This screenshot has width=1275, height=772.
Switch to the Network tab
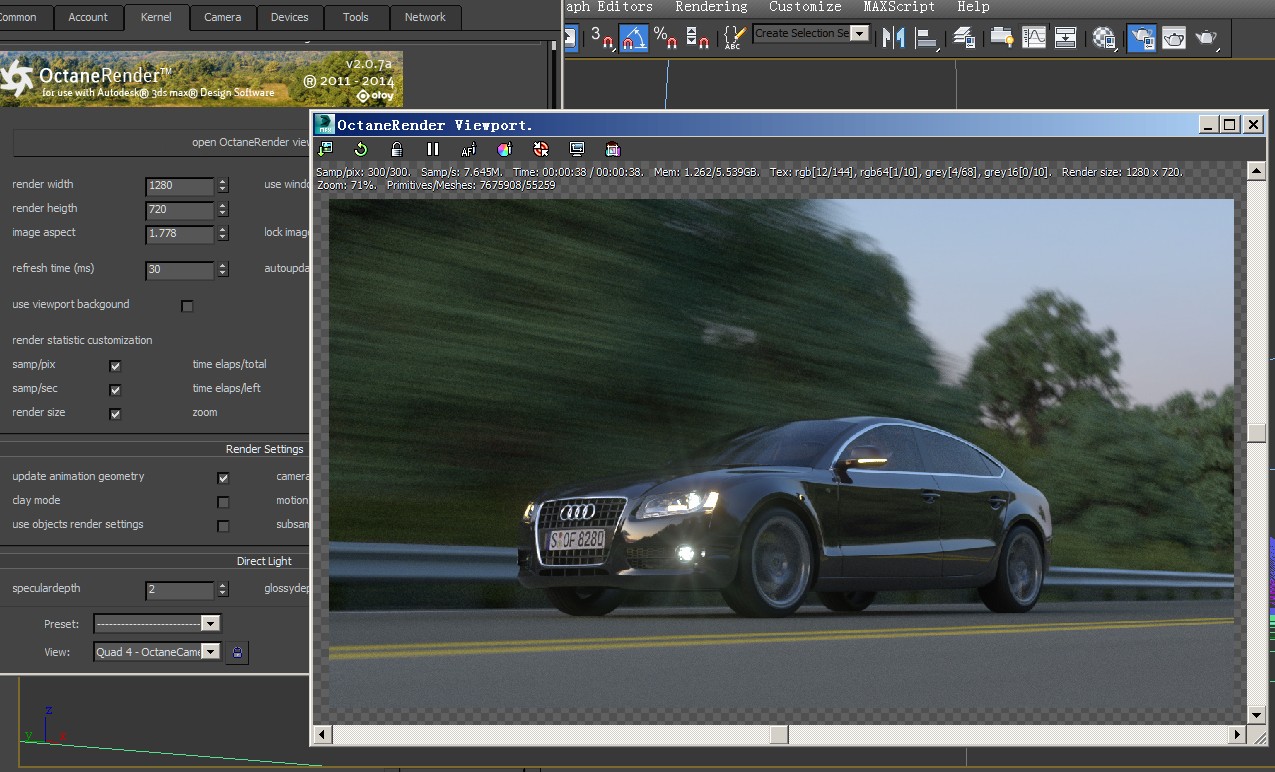tap(425, 17)
